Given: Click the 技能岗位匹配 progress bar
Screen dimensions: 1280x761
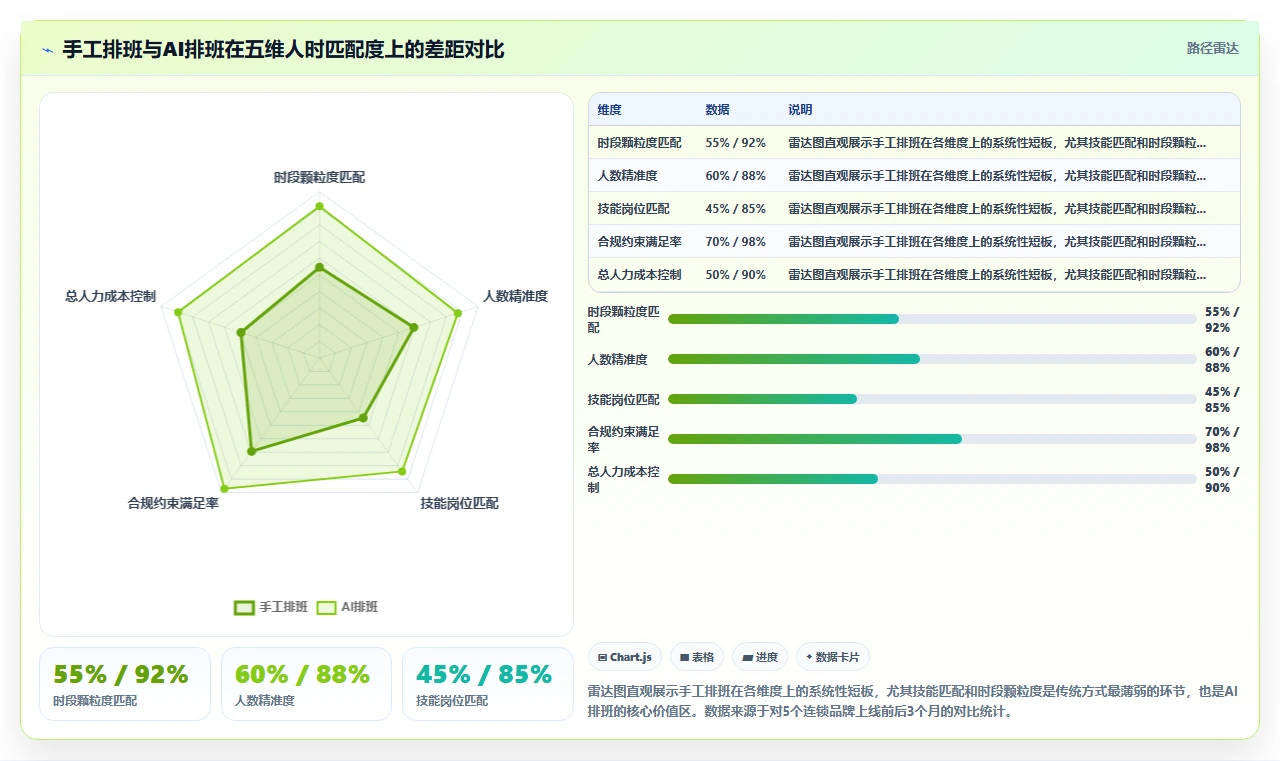Looking at the screenshot, I should point(932,399).
